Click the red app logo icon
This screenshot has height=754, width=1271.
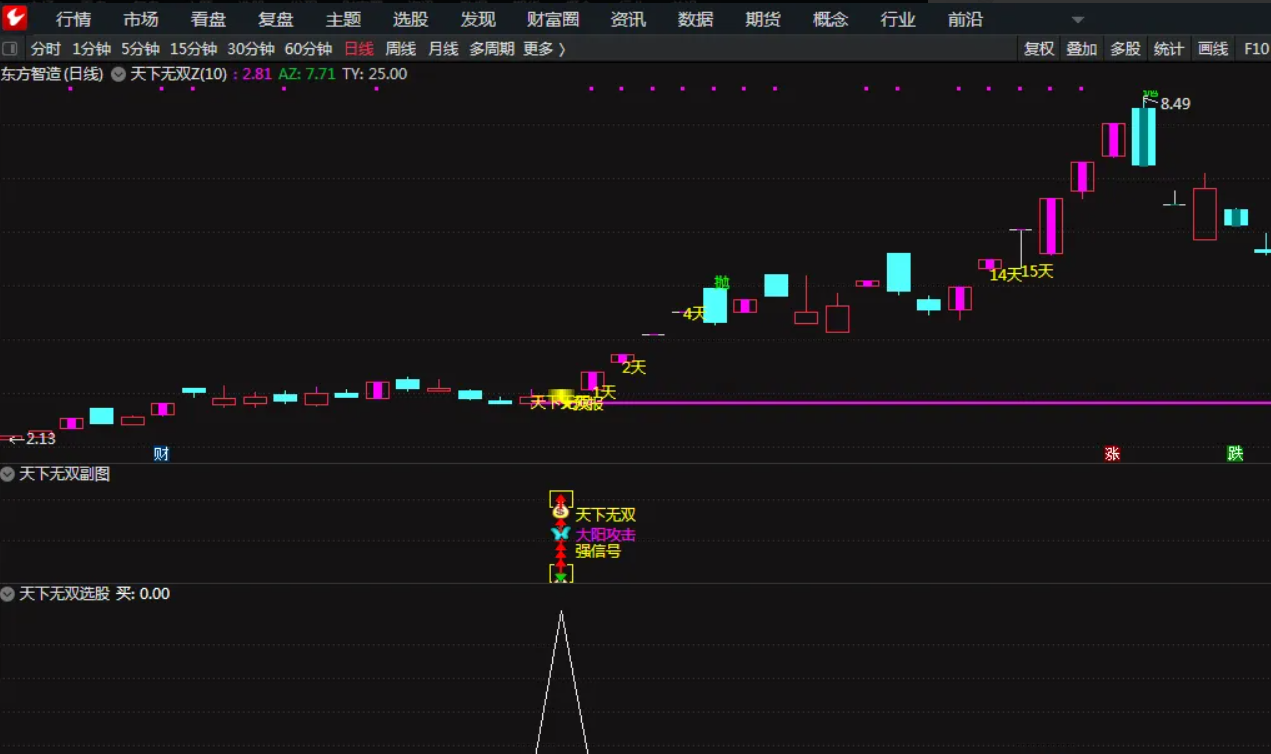14,17
